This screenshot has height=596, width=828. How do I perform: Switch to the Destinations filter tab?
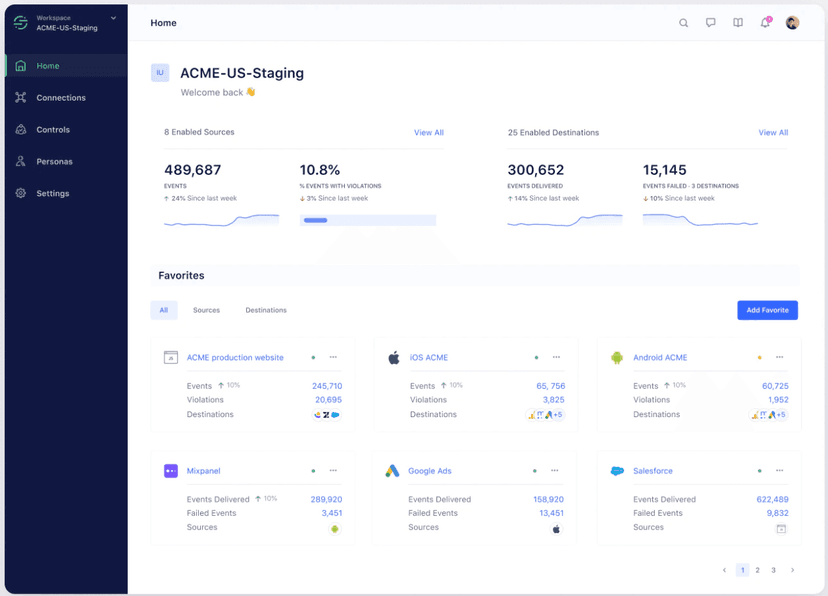[x=266, y=310]
